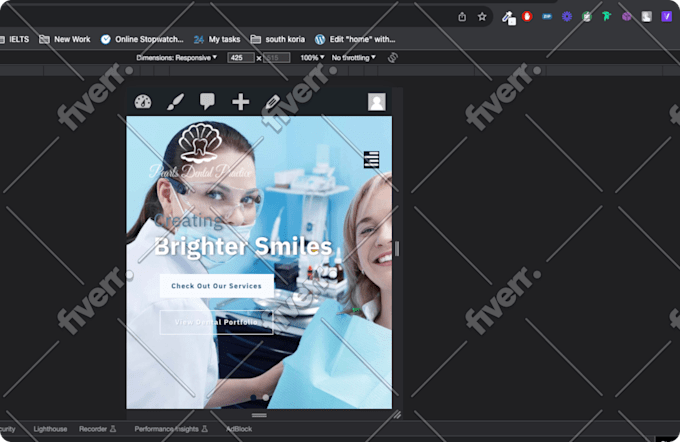
Task: Open the hamburger menu on site
Action: click(x=371, y=159)
